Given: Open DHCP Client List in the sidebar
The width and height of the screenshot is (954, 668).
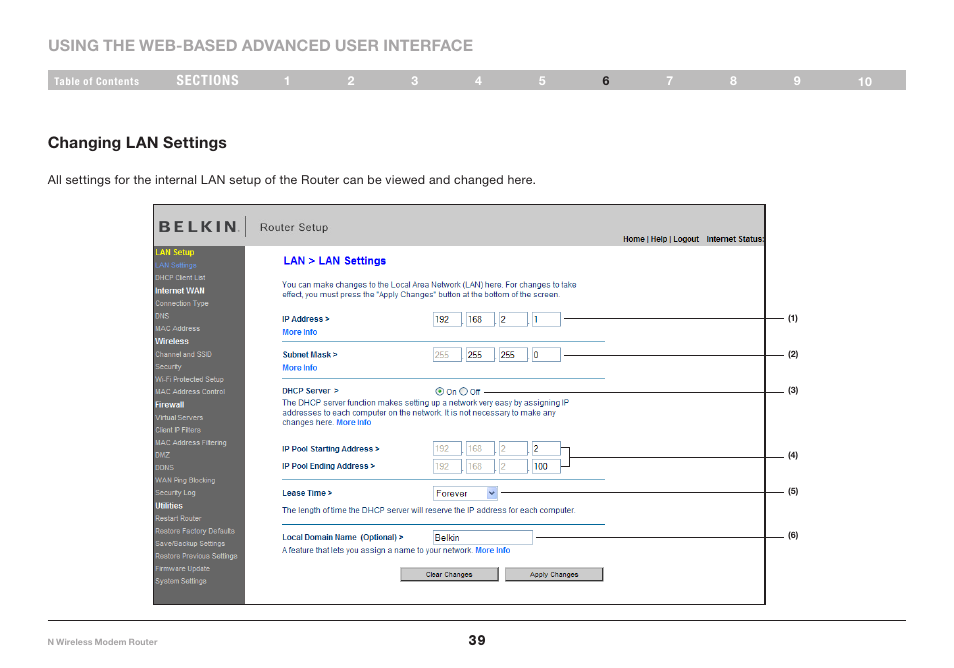Looking at the screenshot, I should point(180,277).
